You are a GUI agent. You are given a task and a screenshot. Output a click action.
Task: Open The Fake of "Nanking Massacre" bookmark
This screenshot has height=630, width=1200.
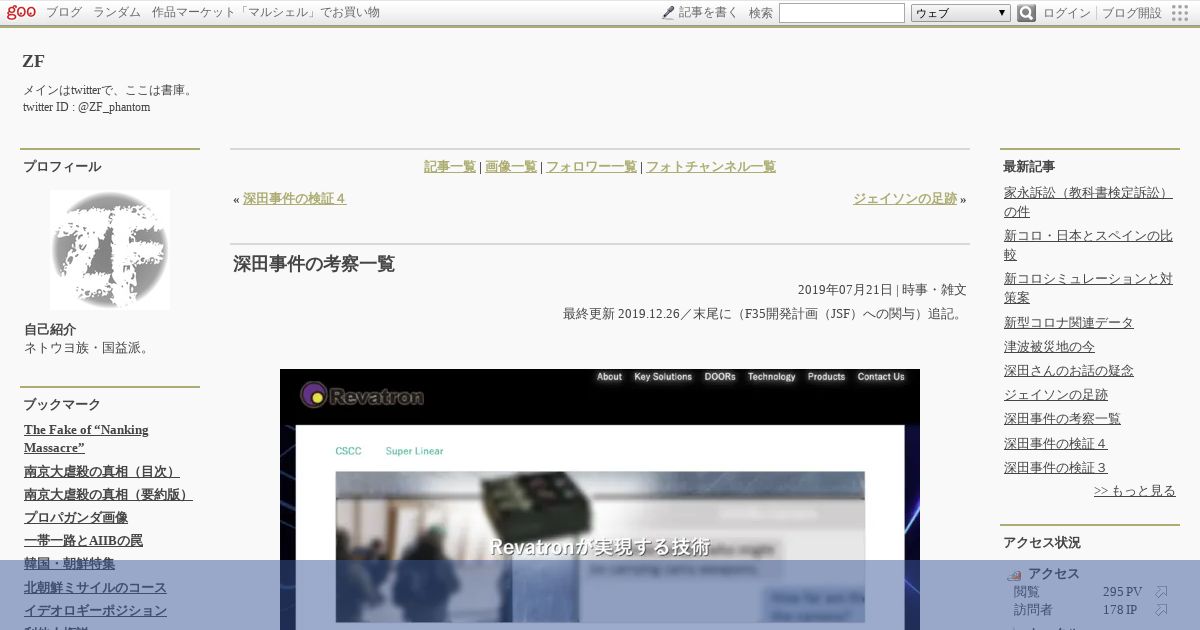86,439
